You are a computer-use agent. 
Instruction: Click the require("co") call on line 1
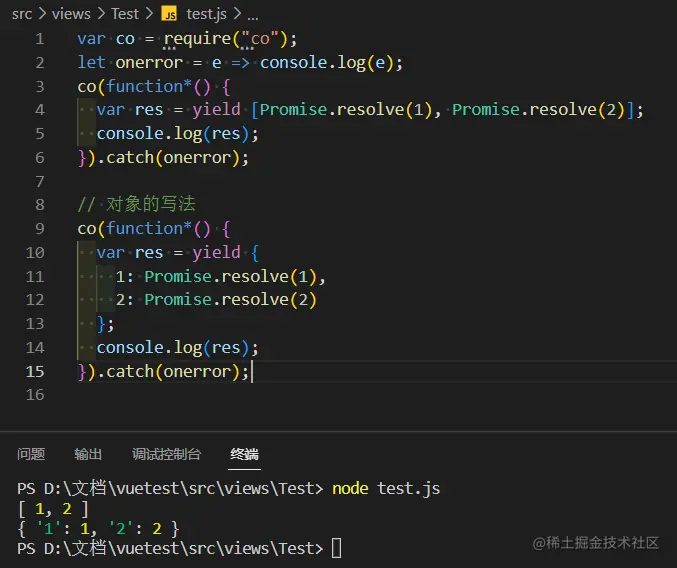point(225,39)
